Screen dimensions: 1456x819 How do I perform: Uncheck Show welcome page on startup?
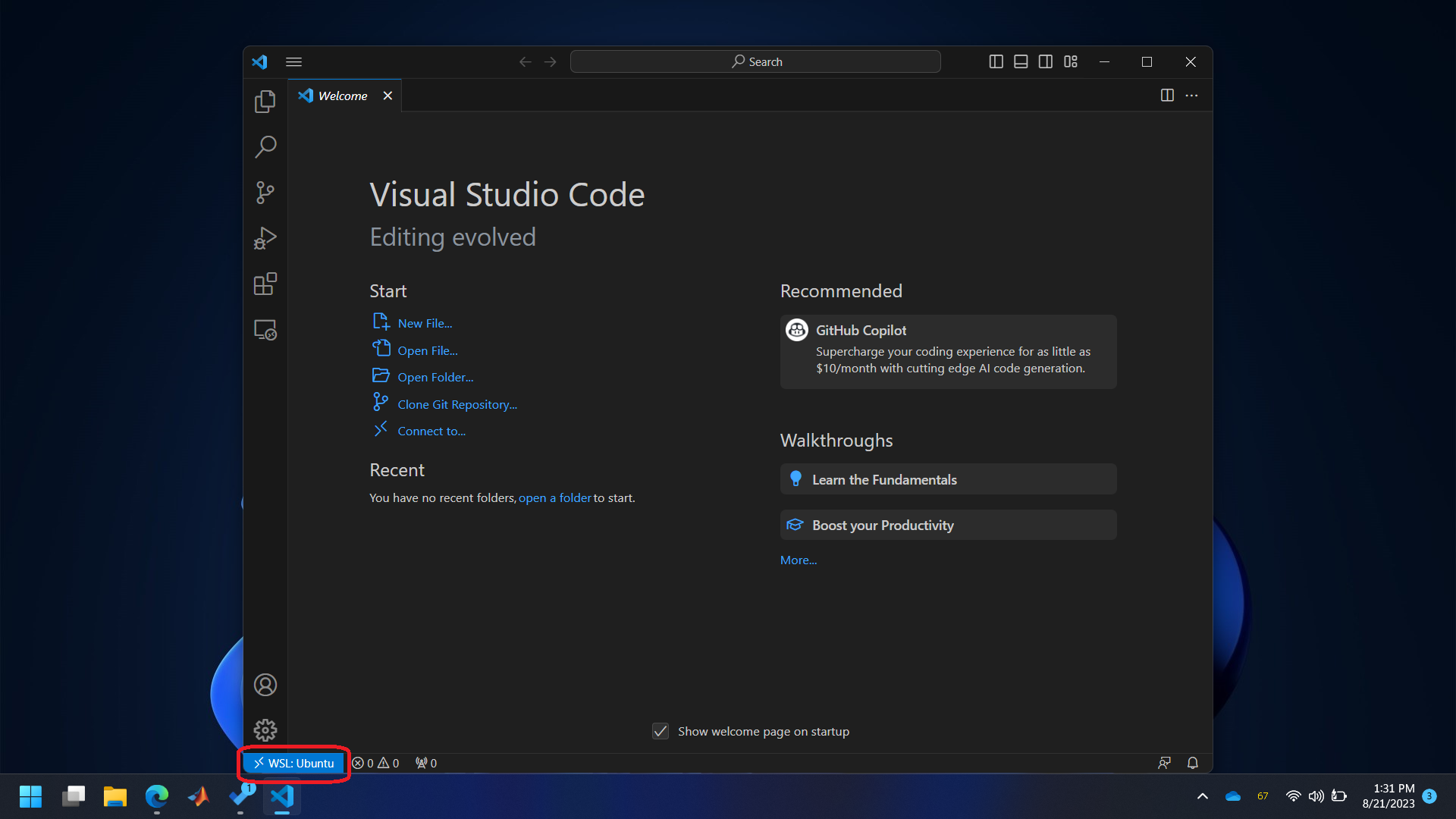coord(661,731)
